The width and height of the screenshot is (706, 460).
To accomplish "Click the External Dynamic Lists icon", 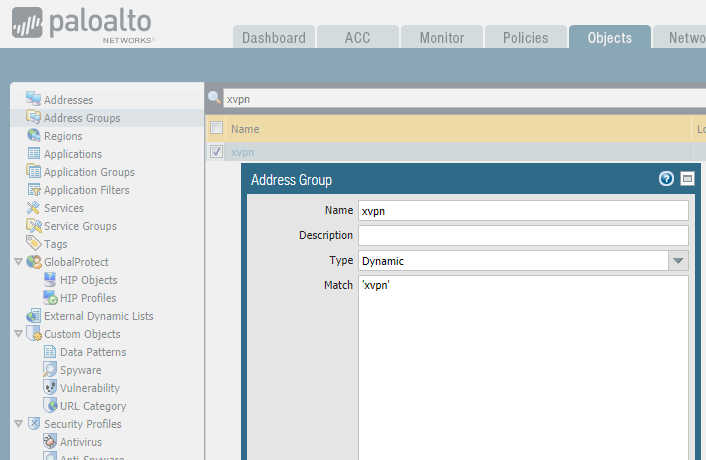I will tap(34, 315).
